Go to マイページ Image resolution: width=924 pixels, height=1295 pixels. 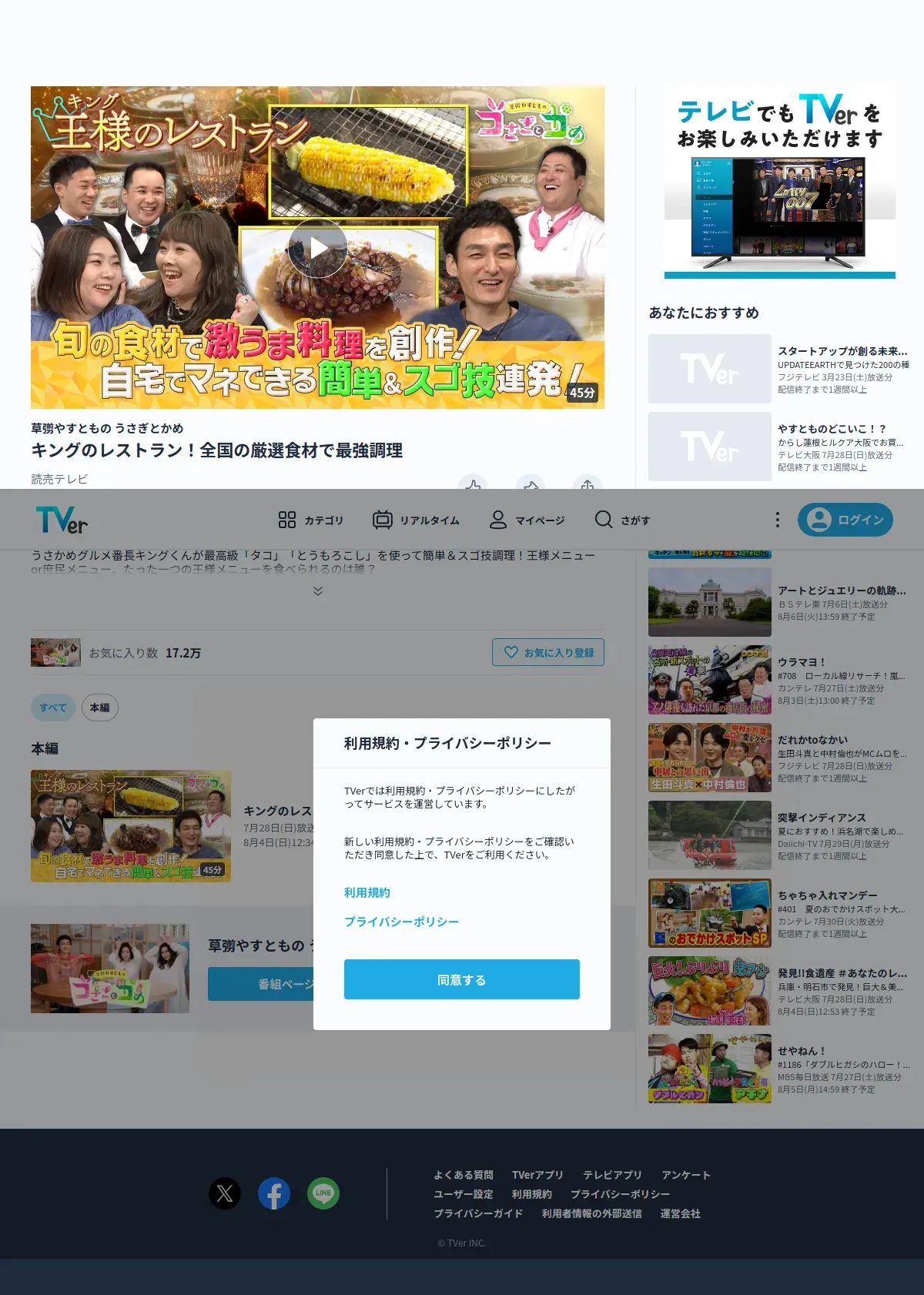pyautogui.click(x=527, y=520)
